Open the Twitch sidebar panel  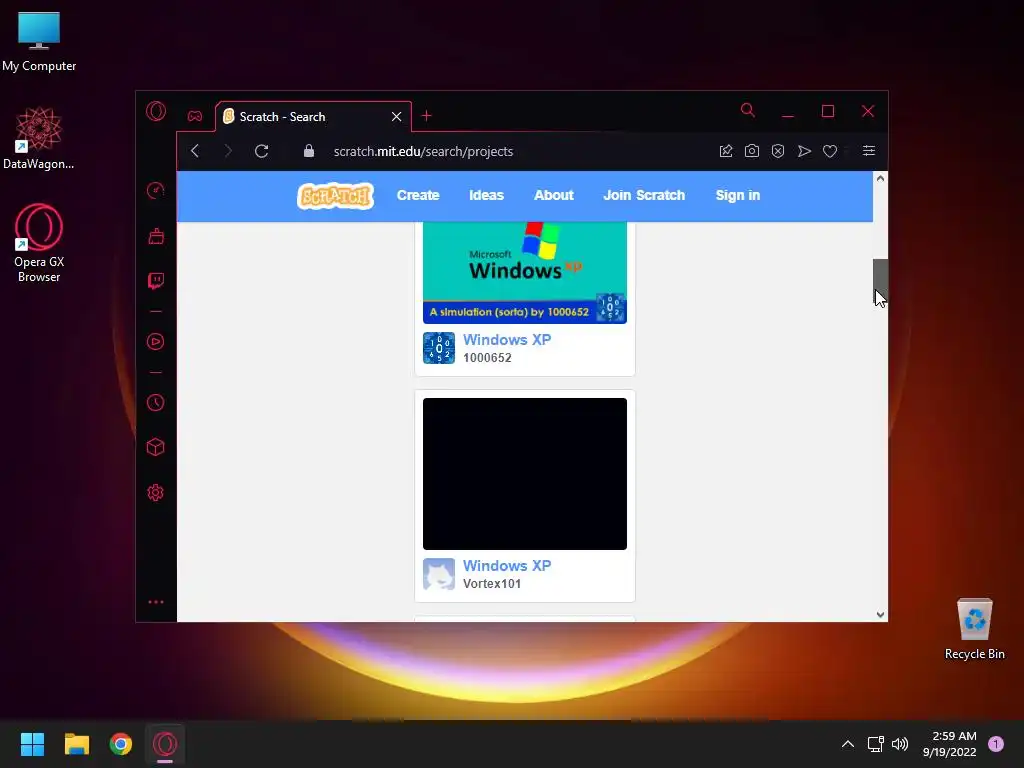pyautogui.click(x=155, y=281)
